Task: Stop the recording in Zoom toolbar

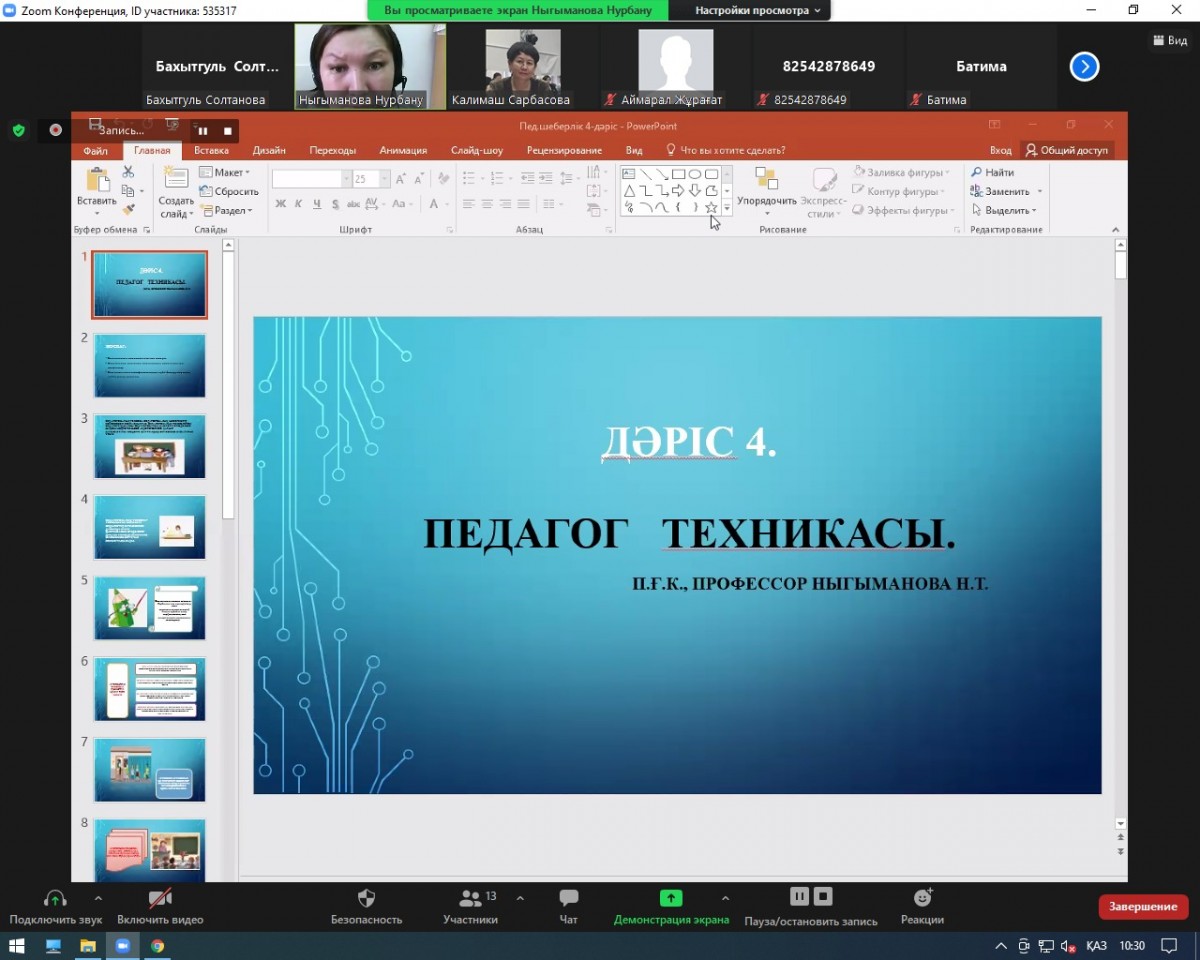Action: (823, 896)
